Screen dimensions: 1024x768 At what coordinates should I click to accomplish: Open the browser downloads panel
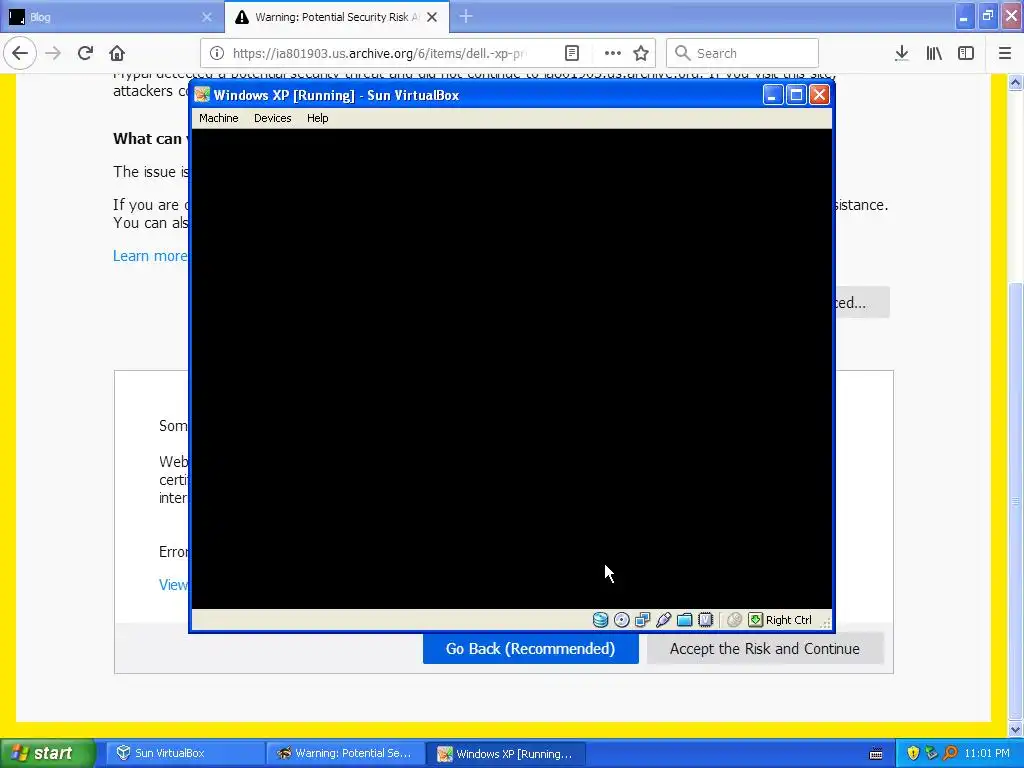click(902, 53)
